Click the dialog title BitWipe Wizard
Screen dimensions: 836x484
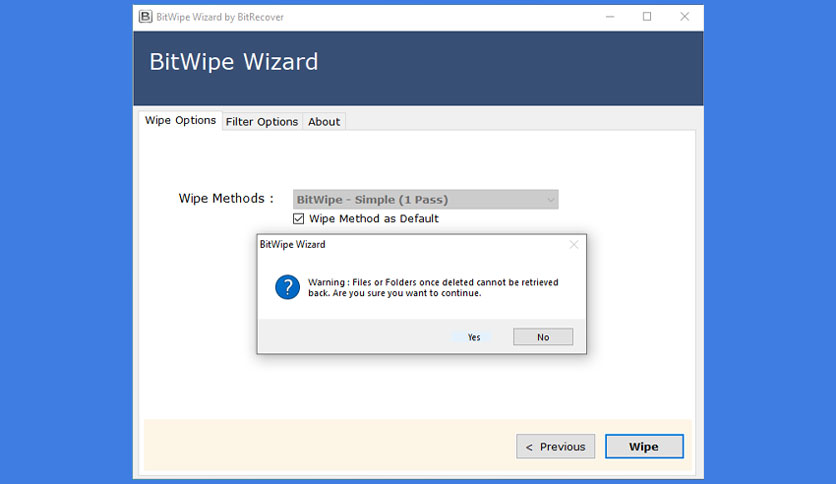coord(292,245)
